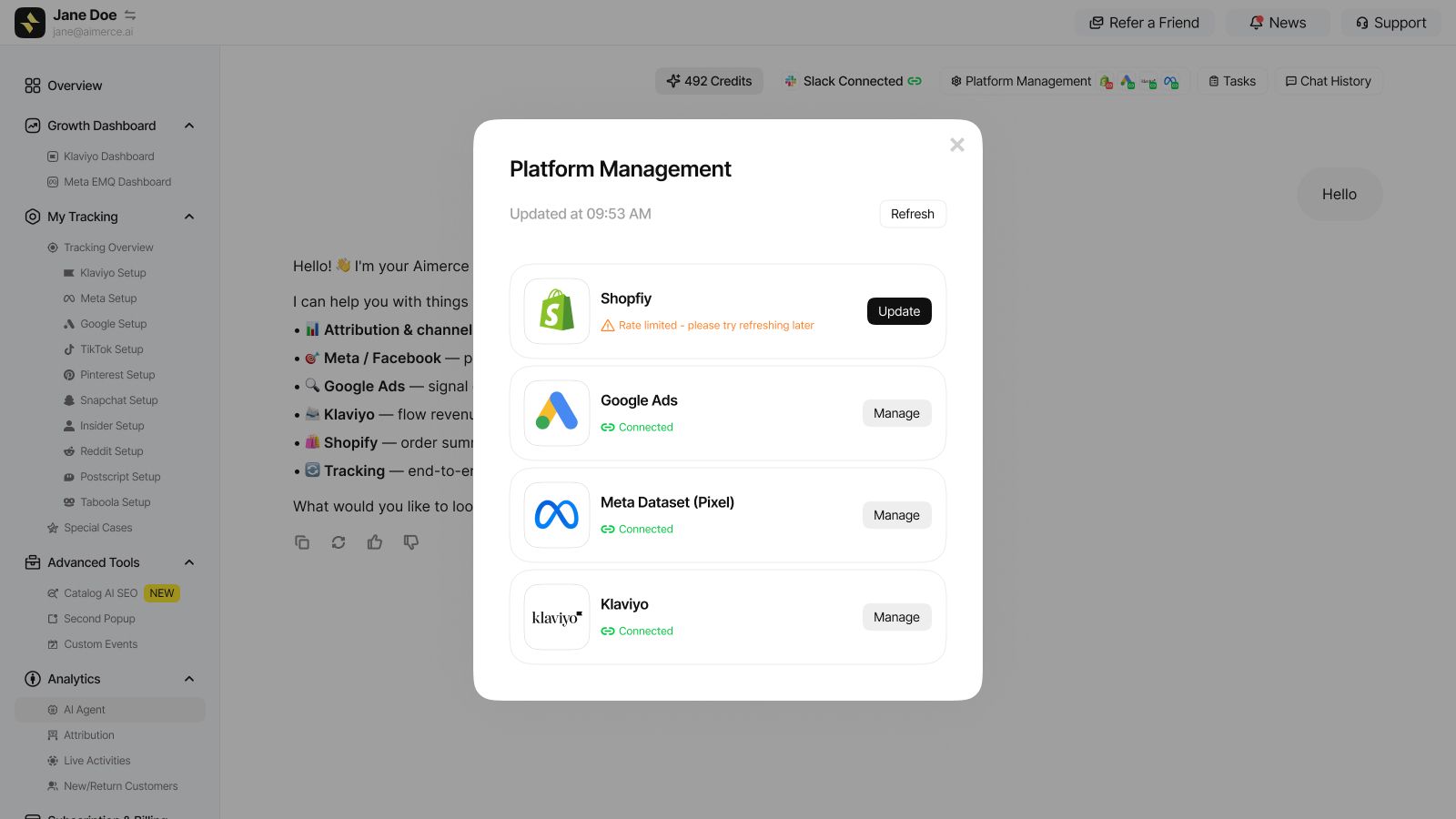Viewport: 1456px width, 819px height.
Task: Click Update for Shopify
Action: click(x=899, y=311)
